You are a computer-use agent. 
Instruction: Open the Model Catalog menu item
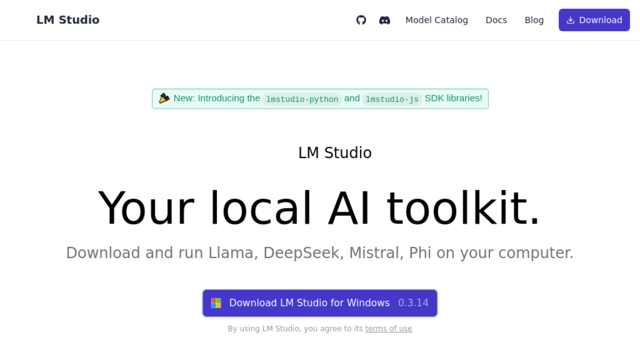[436, 20]
